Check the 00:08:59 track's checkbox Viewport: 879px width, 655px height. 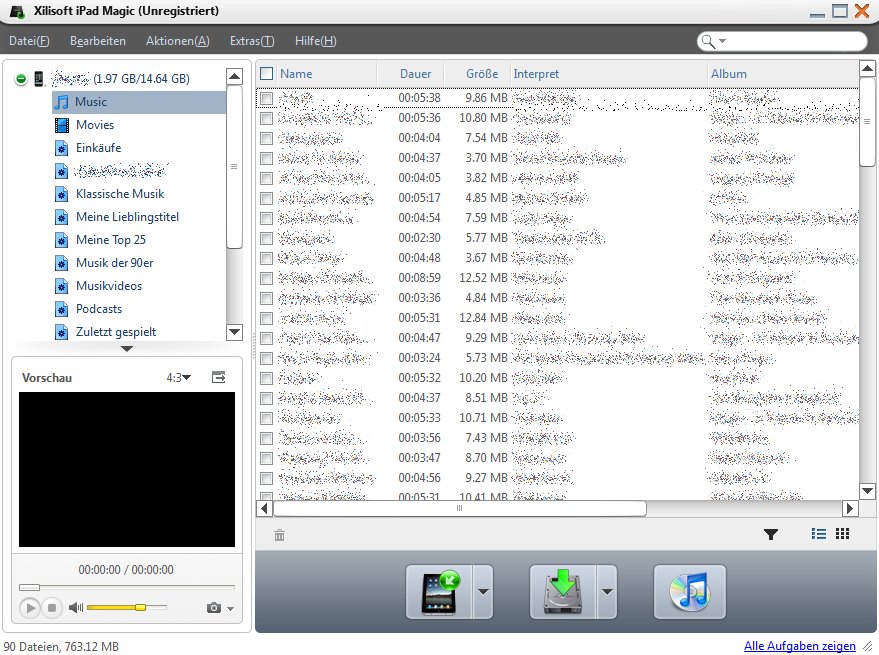click(x=267, y=278)
